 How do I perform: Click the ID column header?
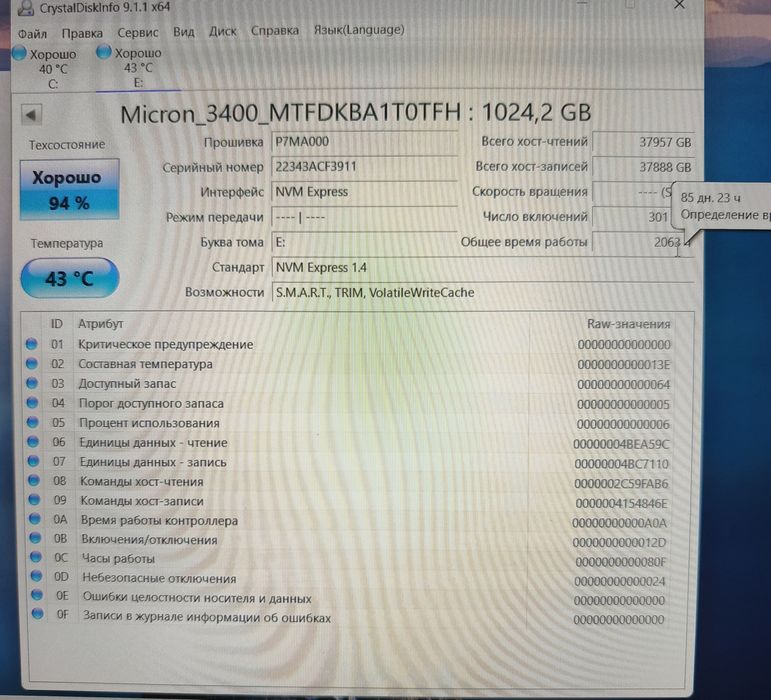tap(57, 324)
